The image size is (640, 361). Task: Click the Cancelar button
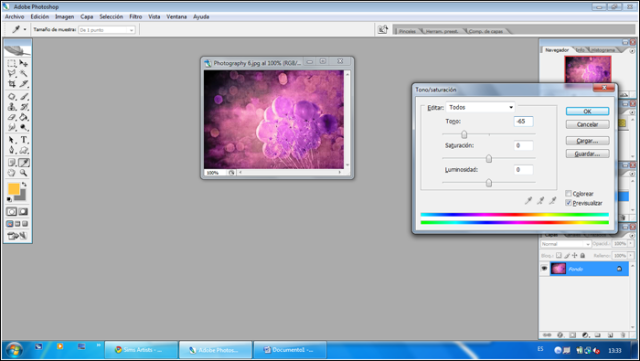coord(587,124)
